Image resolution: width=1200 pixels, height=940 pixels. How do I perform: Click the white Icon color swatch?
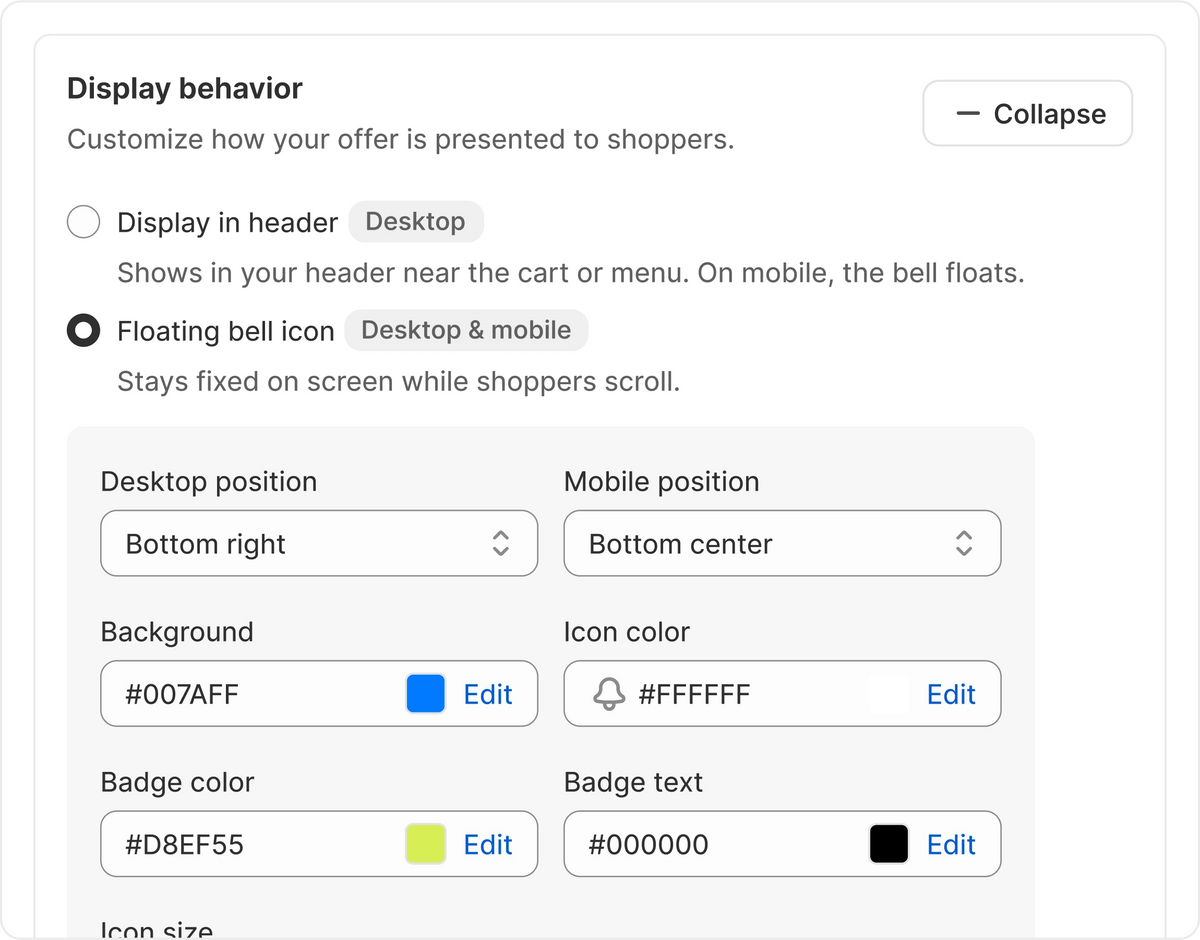889,694
